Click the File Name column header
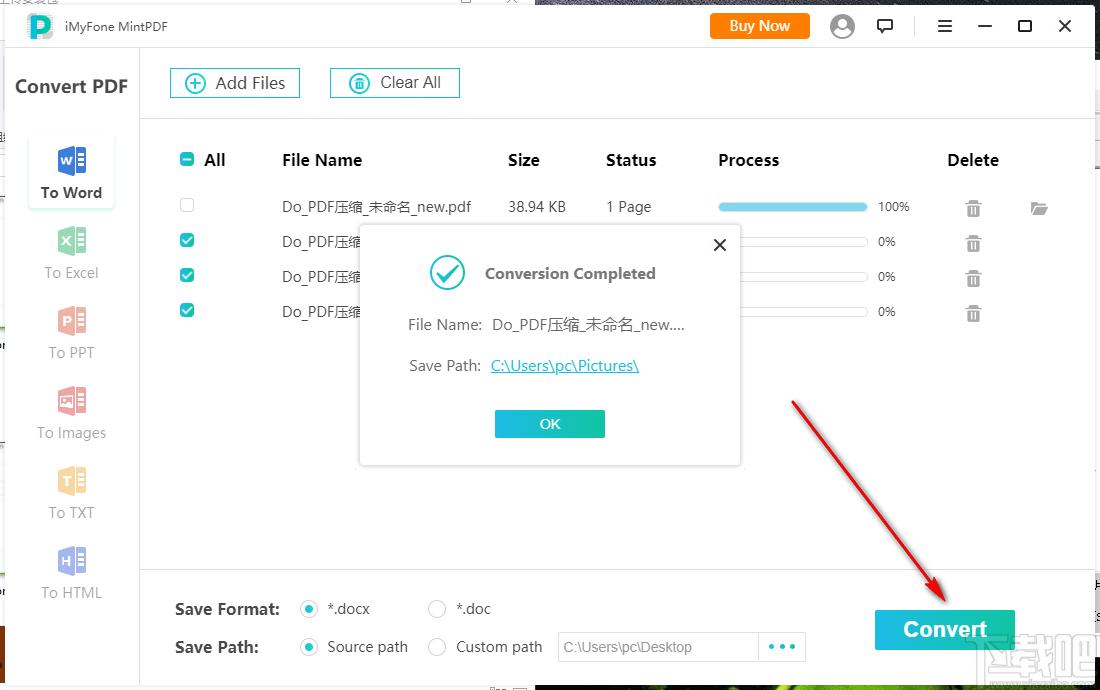The width and height of the screenshot is (1100, 690). point(322,160)
